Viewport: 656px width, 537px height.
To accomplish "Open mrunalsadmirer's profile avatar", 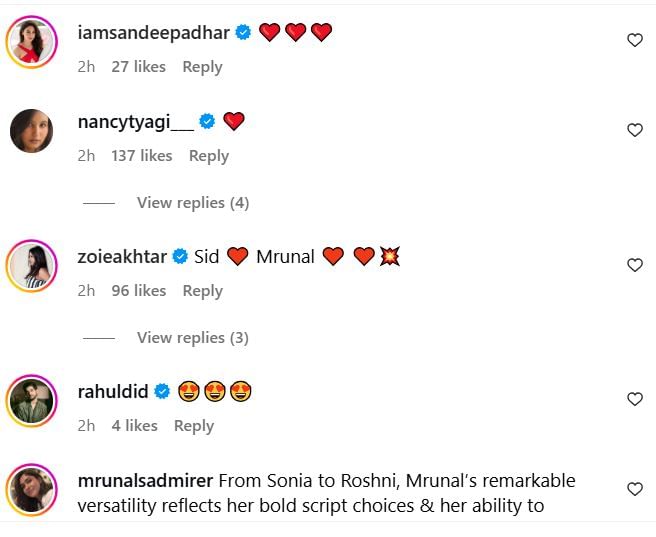I will point(31,489).
